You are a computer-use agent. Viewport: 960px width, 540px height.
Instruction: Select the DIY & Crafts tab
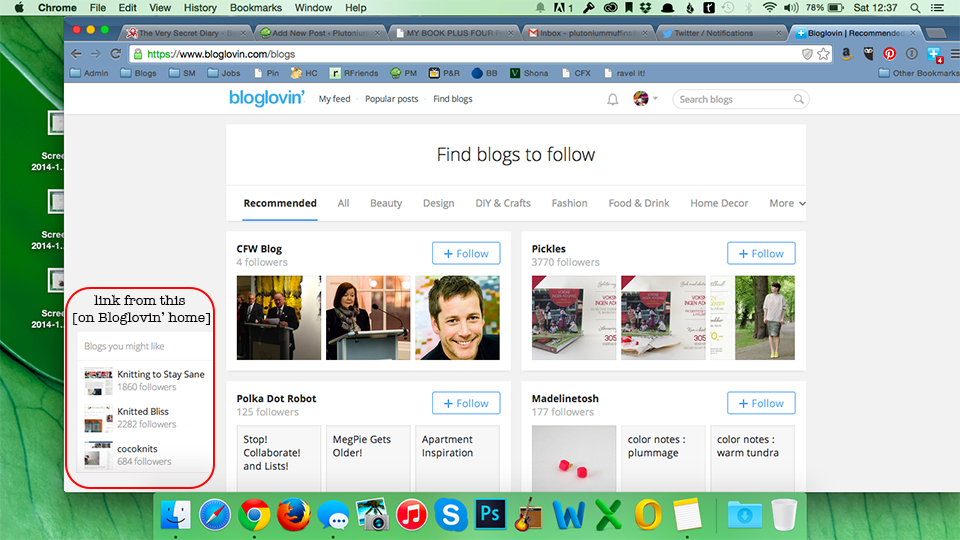[503, 203]
